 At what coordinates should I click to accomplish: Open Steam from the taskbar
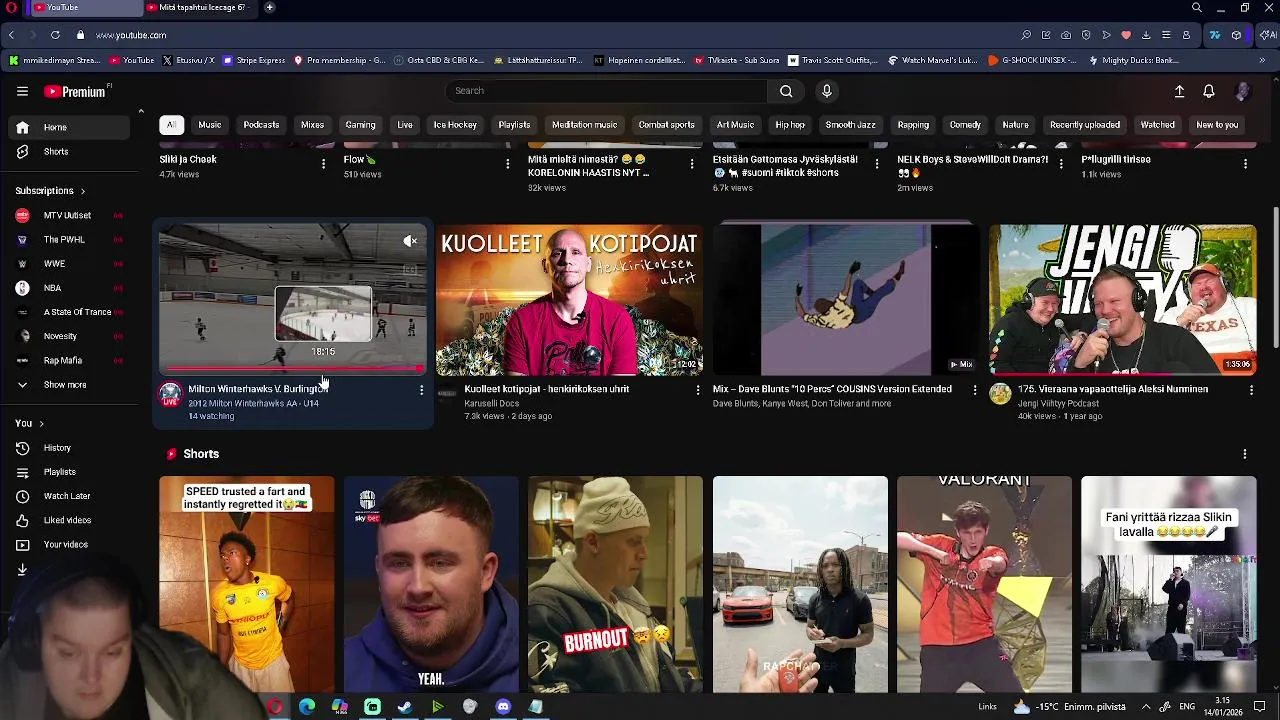coord(405,707)
